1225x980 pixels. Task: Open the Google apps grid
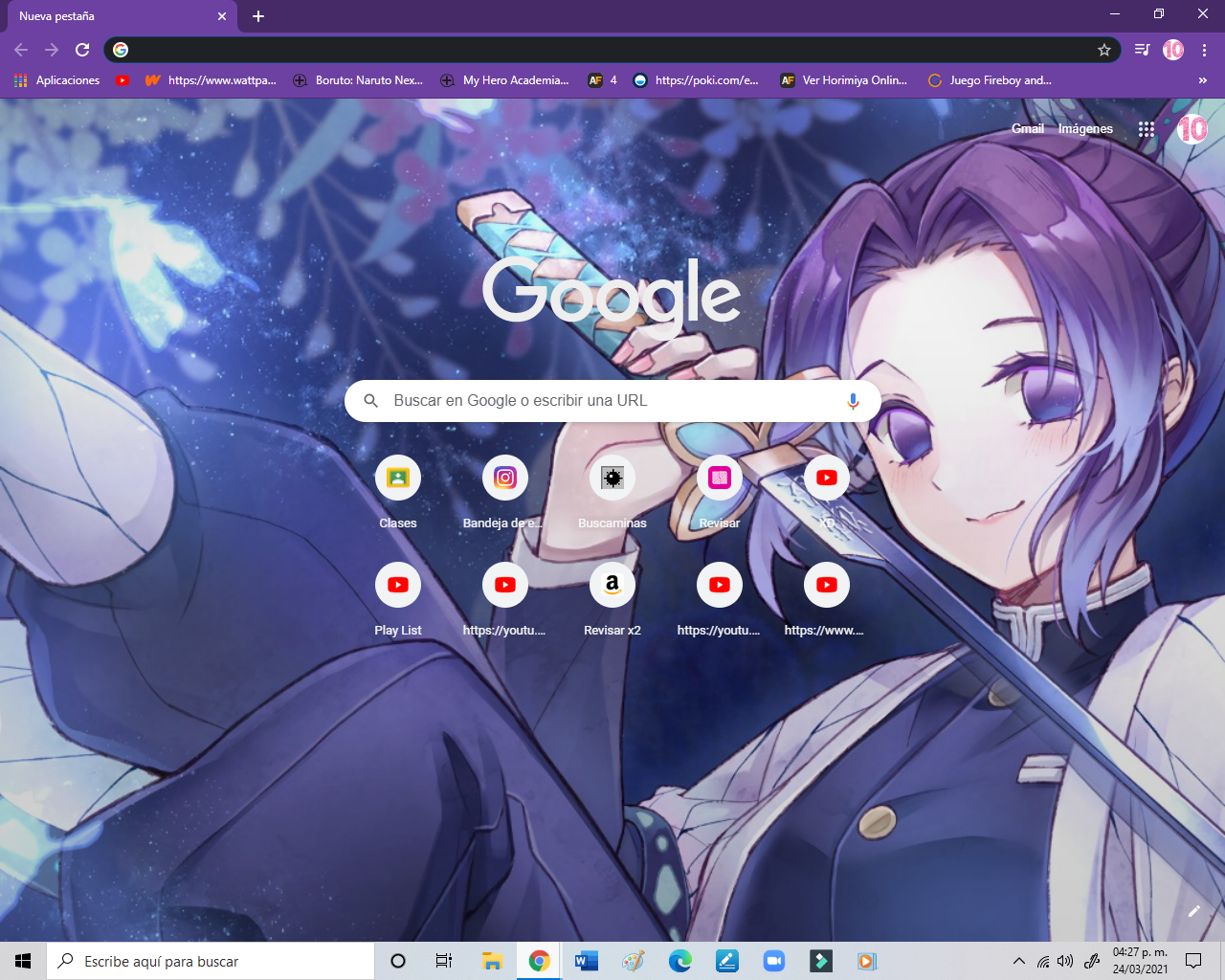1147,129
